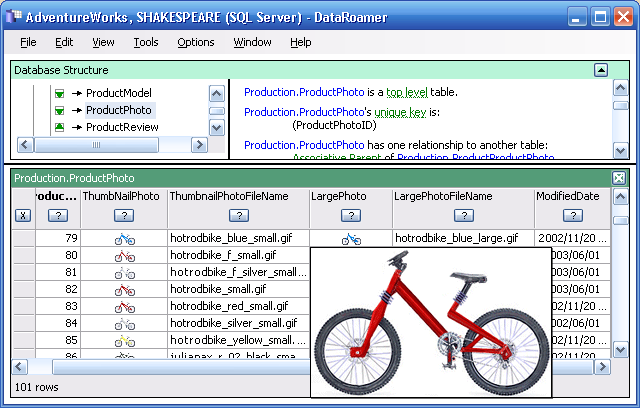Viewport: 640px width, 408px height.
Task: Click the green icon beside ProductModel
Action: 59,94
